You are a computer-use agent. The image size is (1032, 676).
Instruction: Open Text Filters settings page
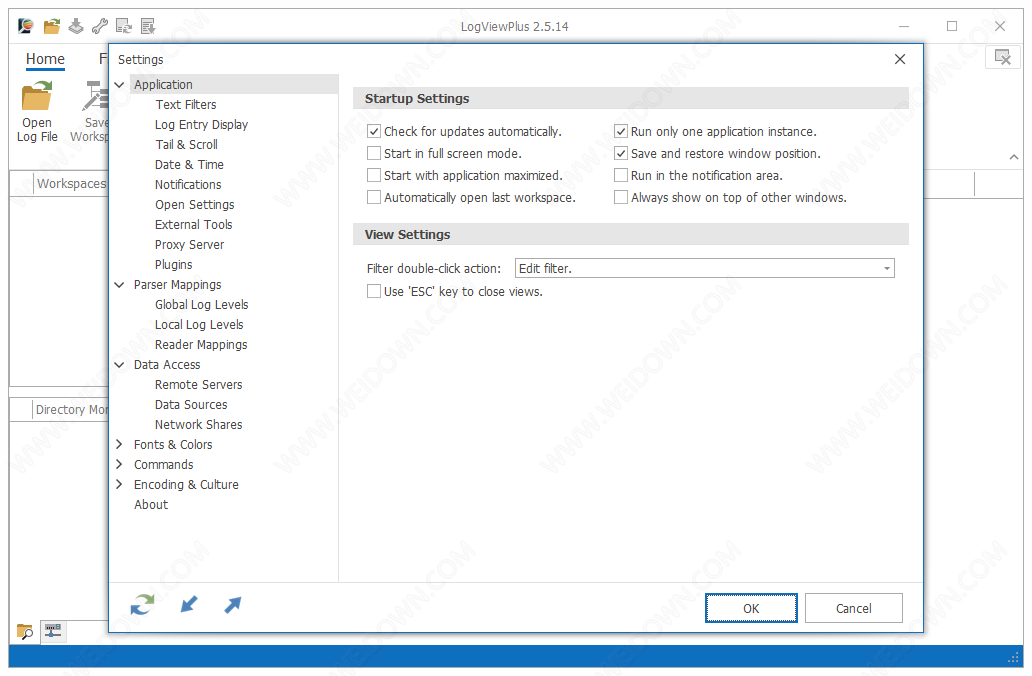[x=186, y=105]
